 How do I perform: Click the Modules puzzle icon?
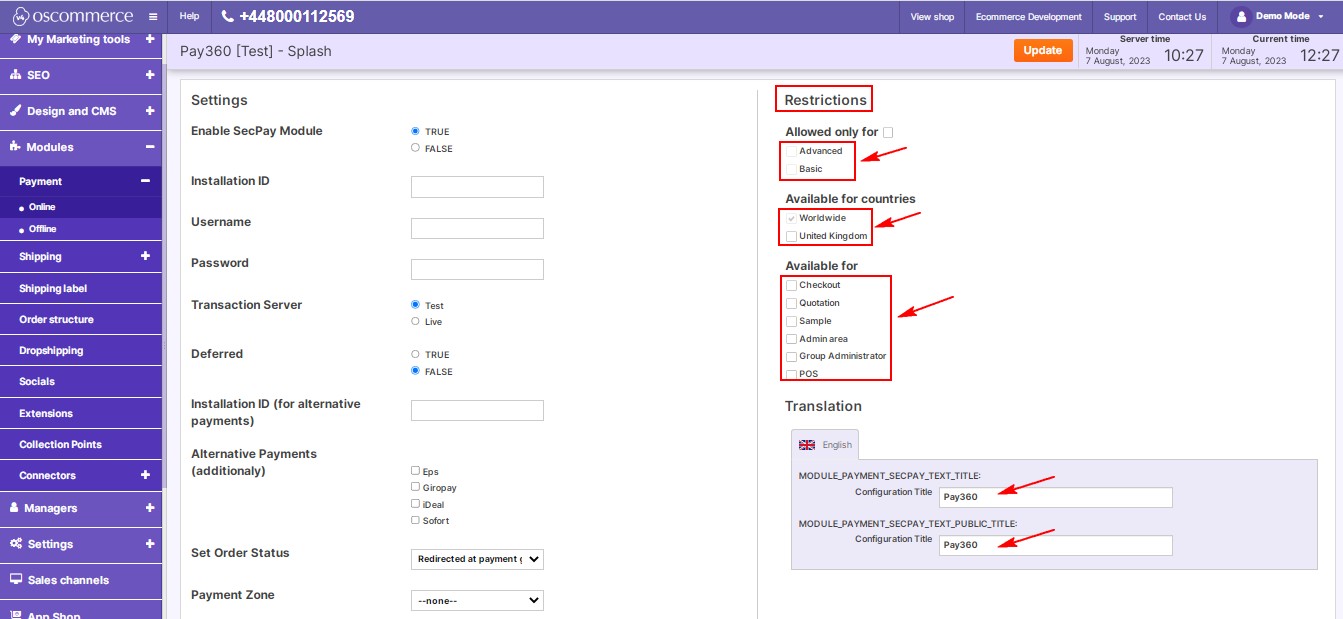15,147
